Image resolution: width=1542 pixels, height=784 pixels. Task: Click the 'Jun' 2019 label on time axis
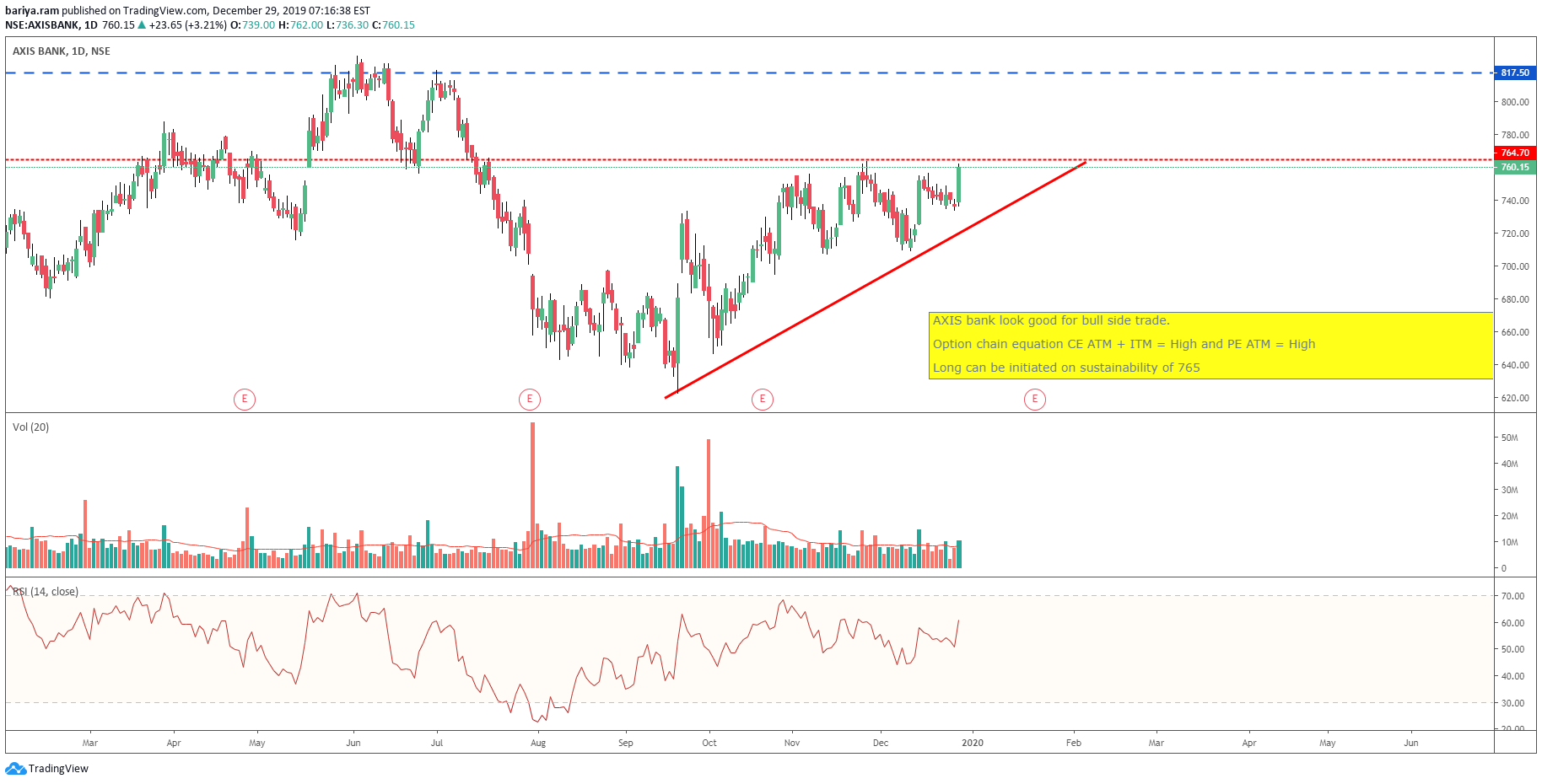tap(353, 743)
